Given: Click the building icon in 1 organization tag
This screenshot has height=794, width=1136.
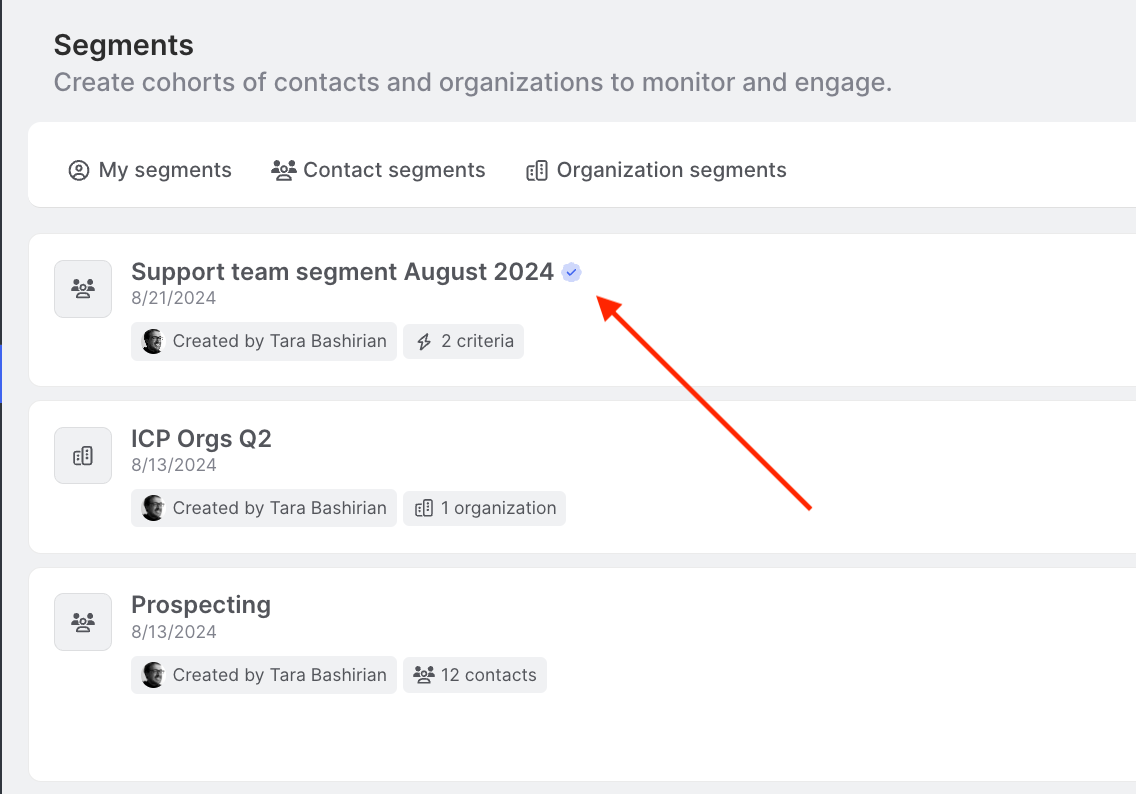Looking at the screenshot, I should 424,508.
